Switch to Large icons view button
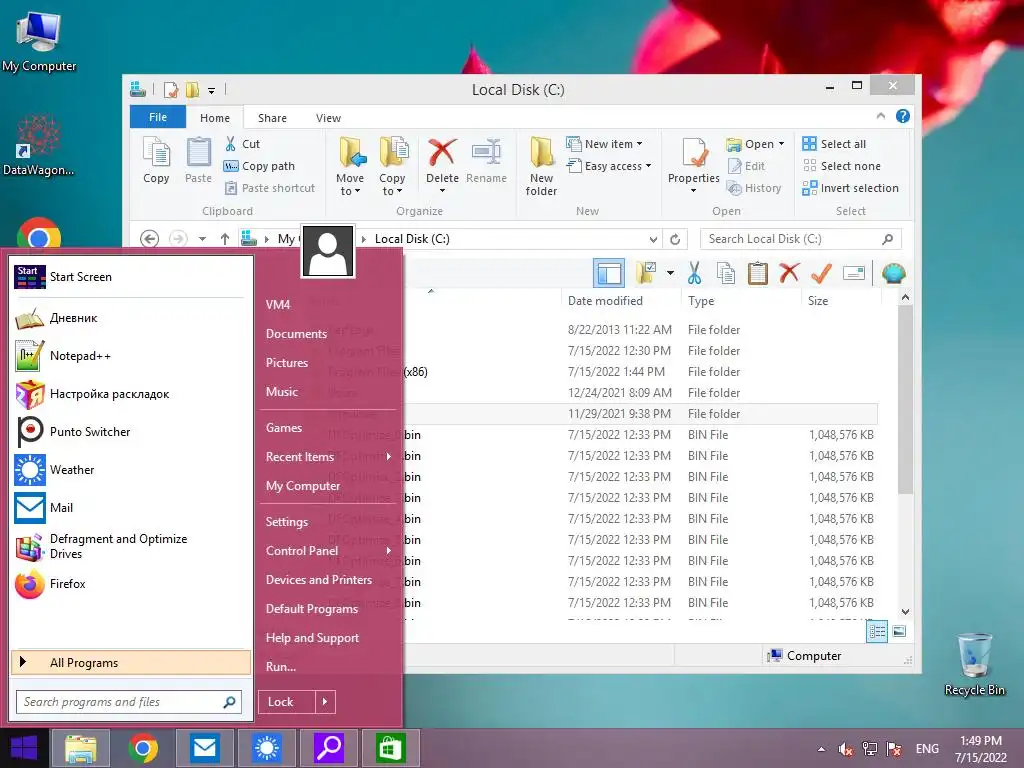This screenshot has width=1024, height=768. pos(899,631)
